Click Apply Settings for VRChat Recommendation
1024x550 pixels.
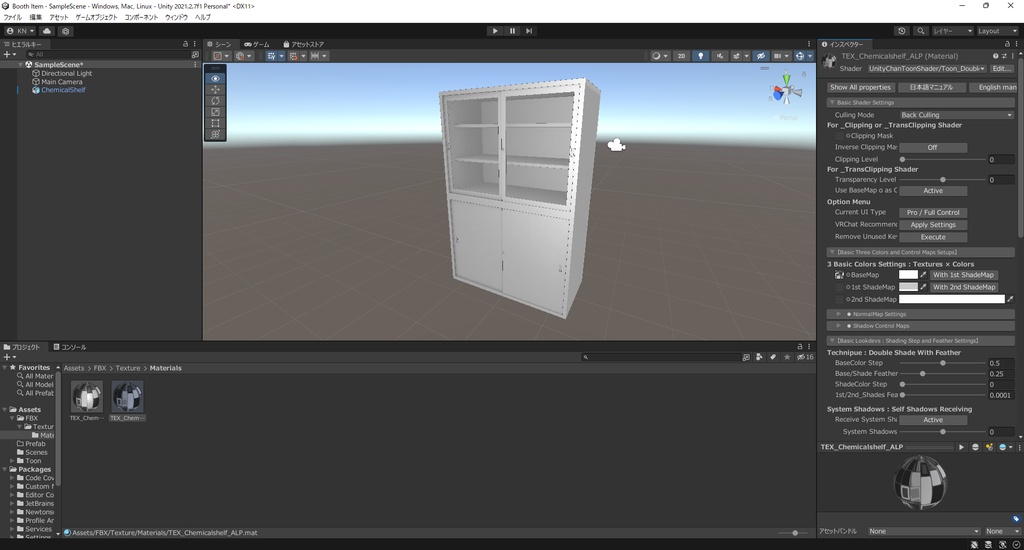coord(933,225)
